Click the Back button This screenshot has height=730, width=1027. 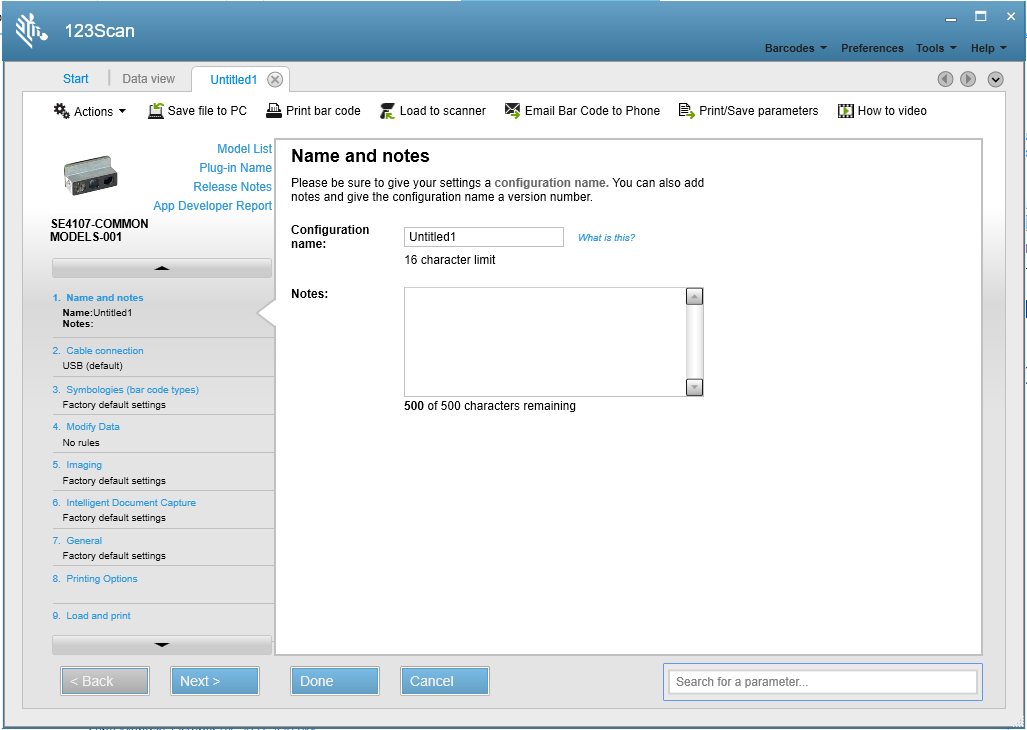(105, 681)
